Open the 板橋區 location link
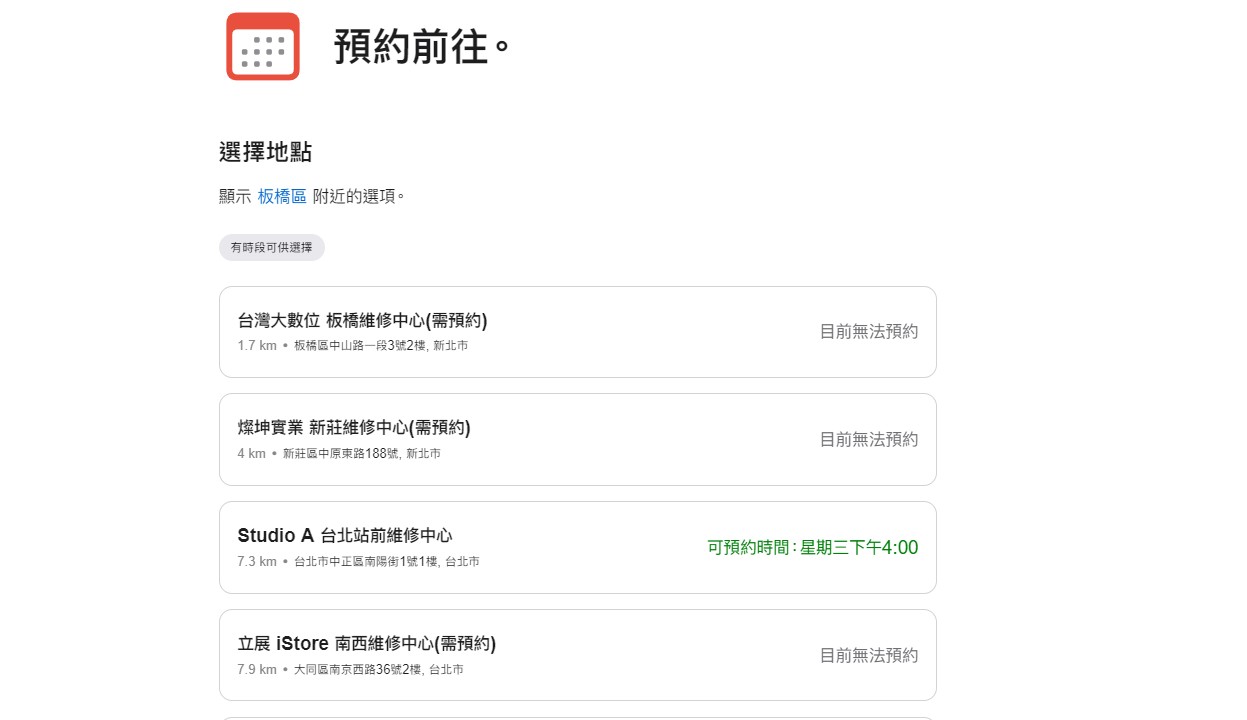 282,196
